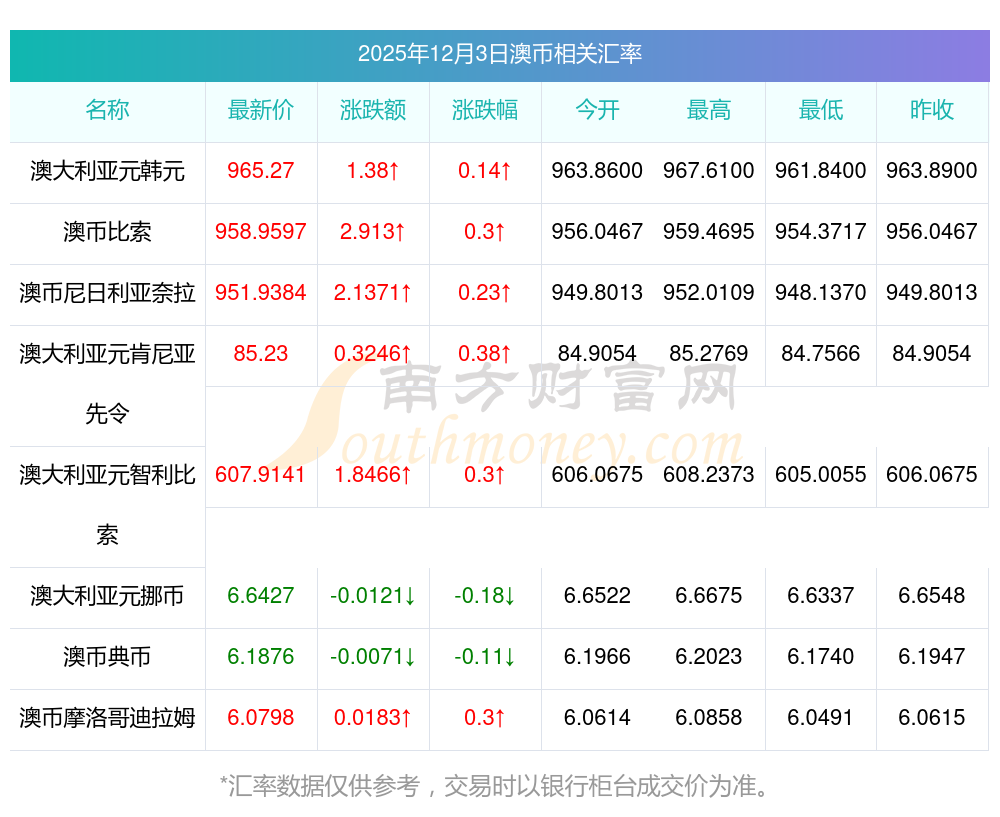Click previous close 6.6548

coord(932,596)
